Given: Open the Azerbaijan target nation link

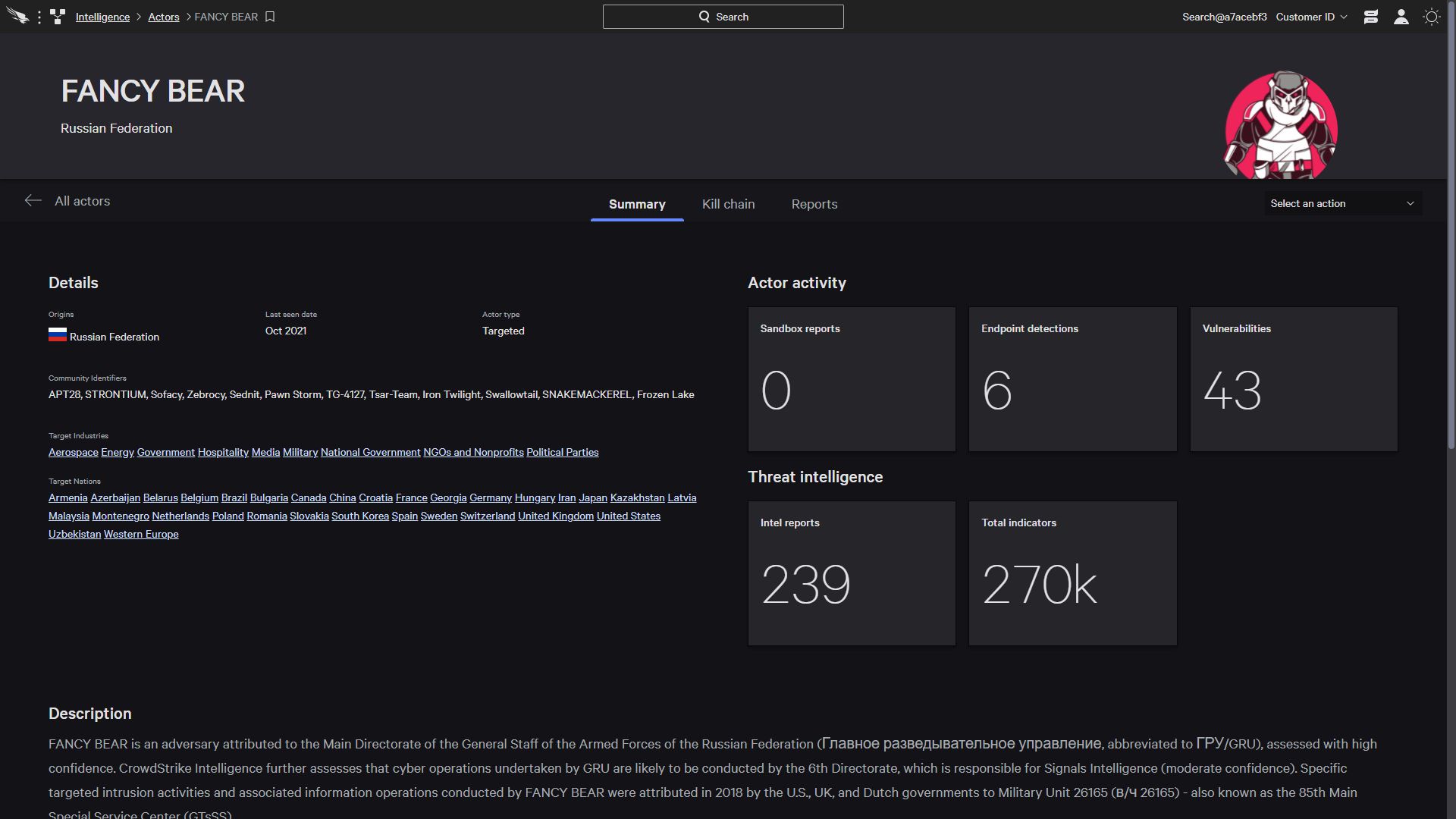Looking at the screenshot, I should coord(115,497).
